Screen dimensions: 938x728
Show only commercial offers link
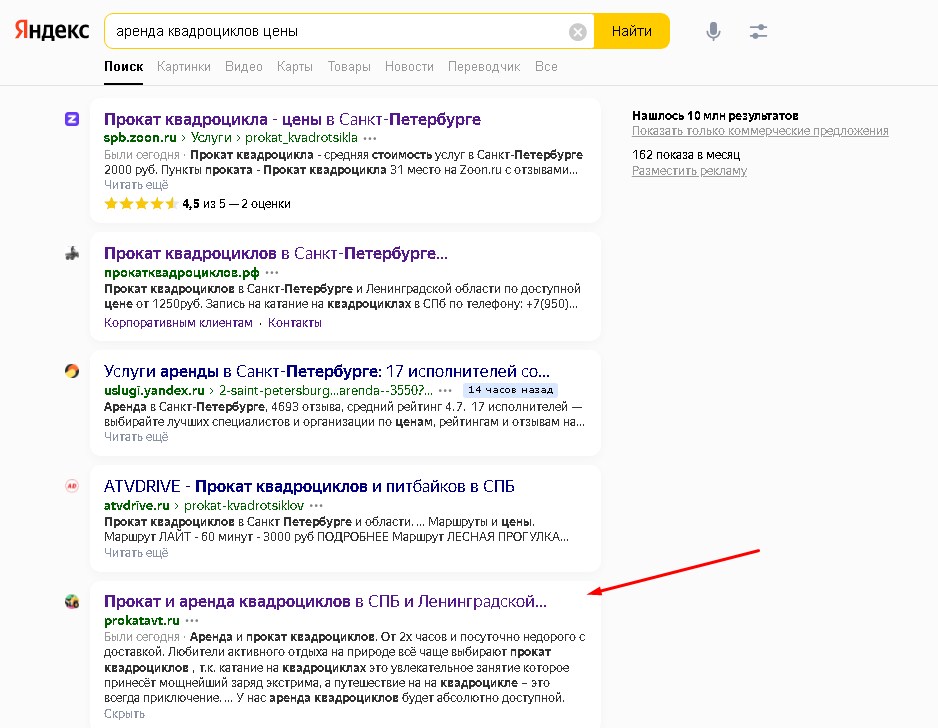pos(760,131)
